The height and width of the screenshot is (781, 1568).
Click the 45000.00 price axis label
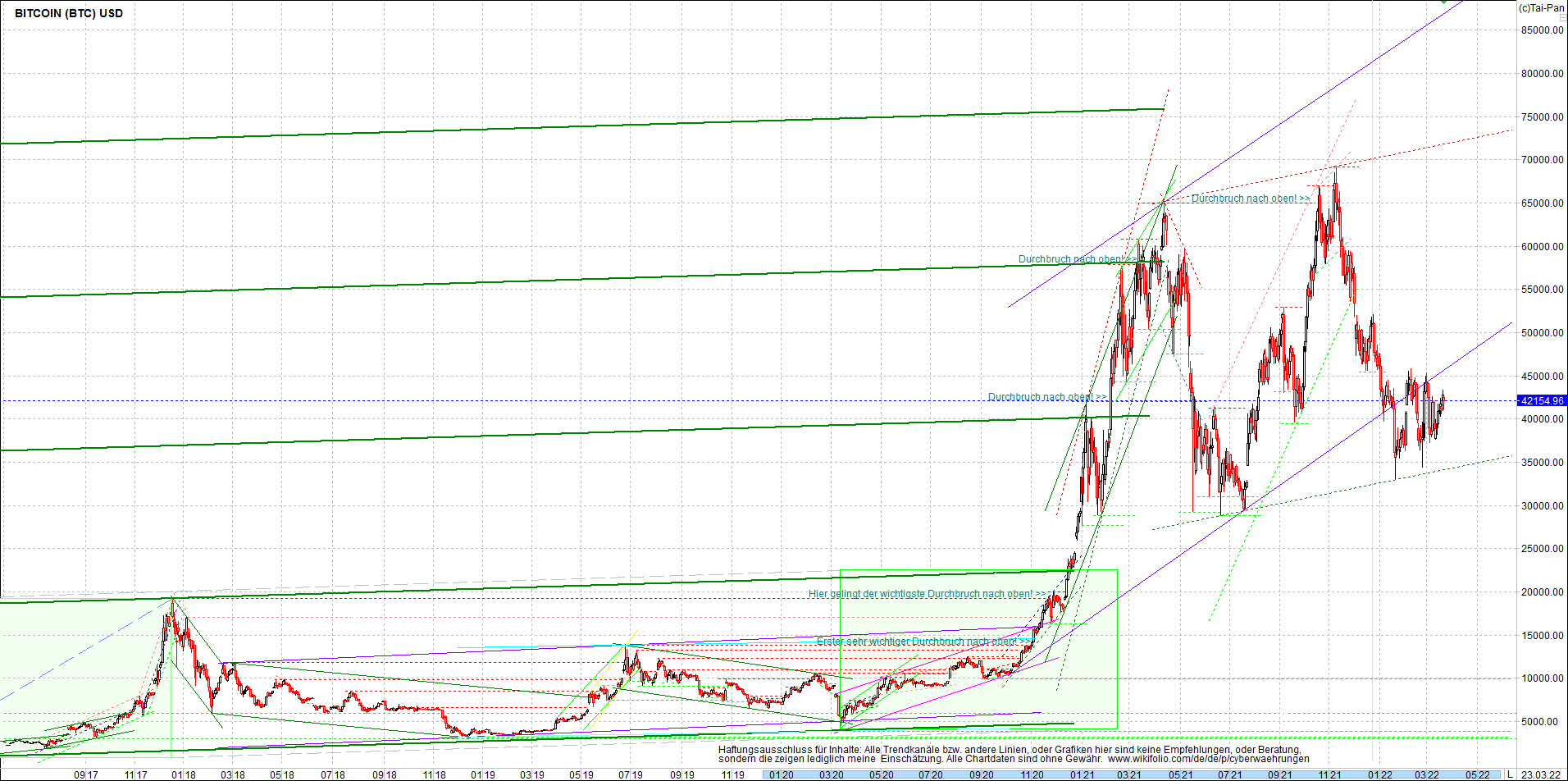[x=1543, y=377]
